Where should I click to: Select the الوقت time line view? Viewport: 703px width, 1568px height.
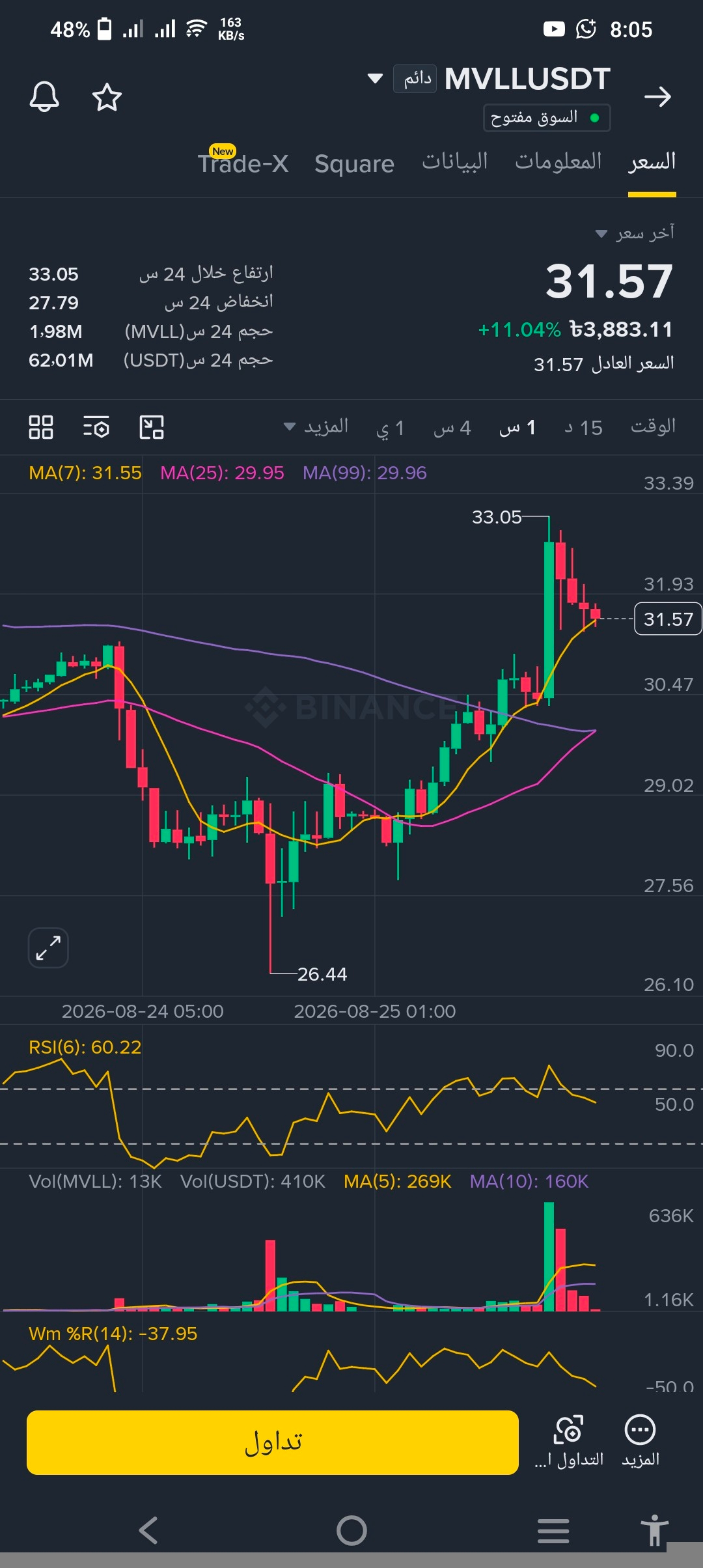click(653, 427)
